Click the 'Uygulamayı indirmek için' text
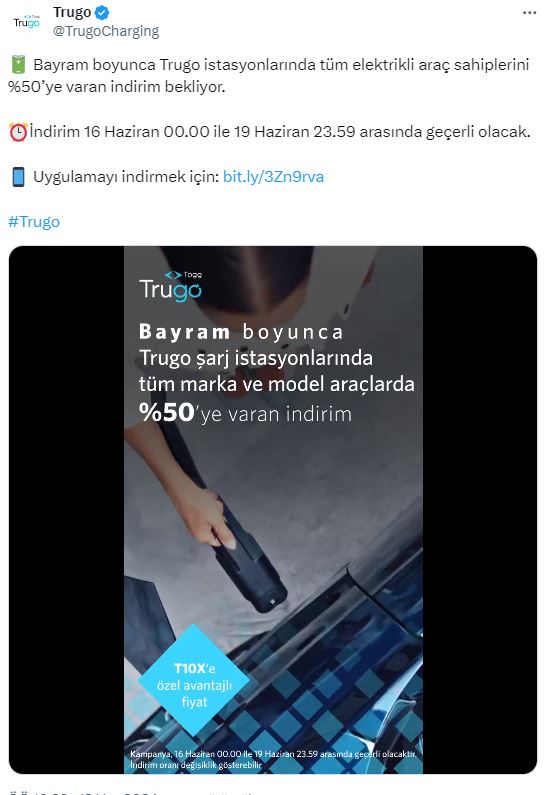The width and height of the screenshot is (552, 795). pos(126,176)
